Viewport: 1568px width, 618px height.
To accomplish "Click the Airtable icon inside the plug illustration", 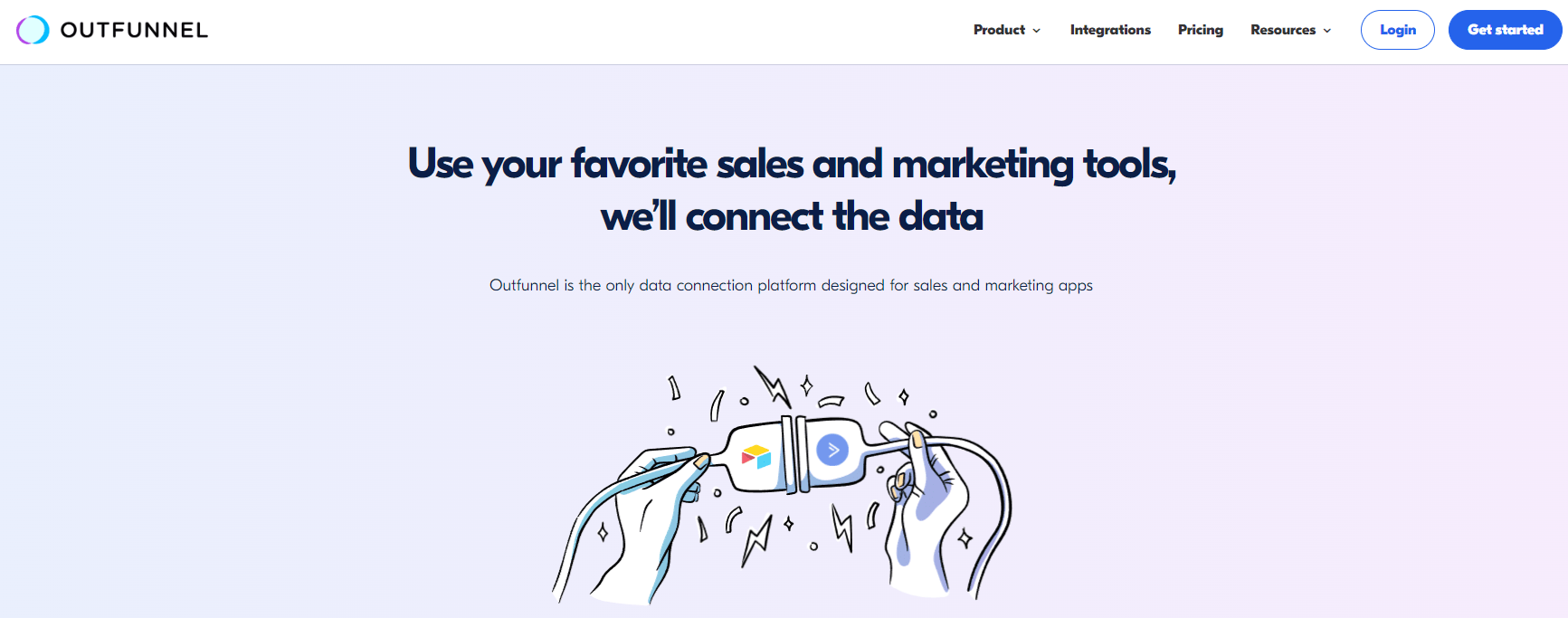I will click(x=756, y=455).
